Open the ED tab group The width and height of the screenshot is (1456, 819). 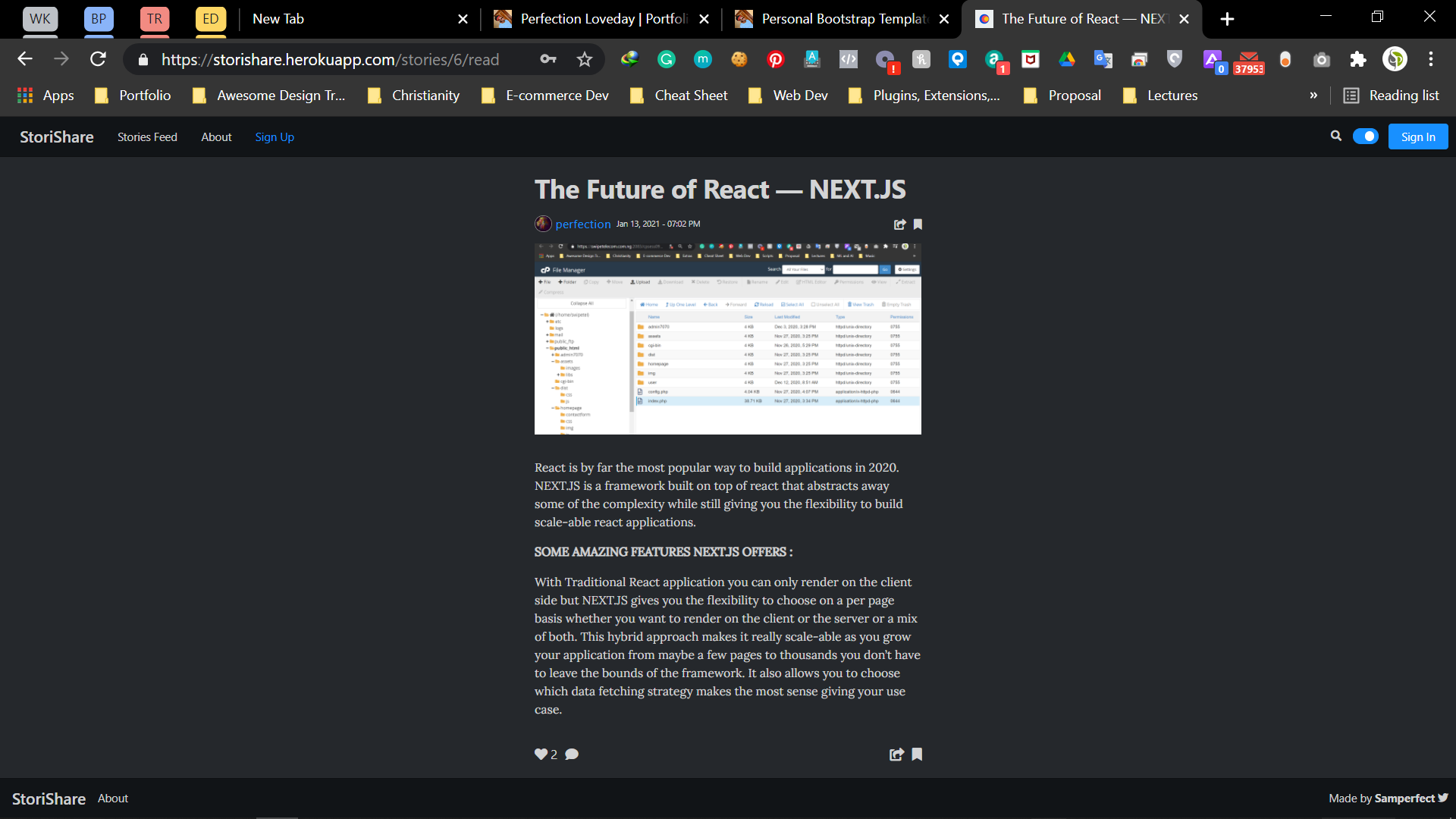(211, 19)
